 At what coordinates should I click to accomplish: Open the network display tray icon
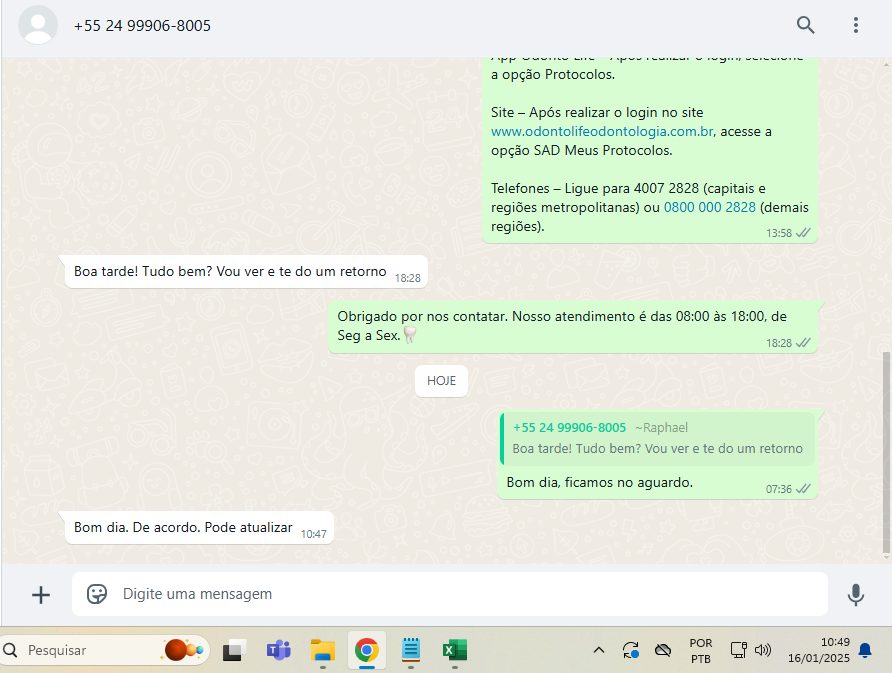(738, 650)
